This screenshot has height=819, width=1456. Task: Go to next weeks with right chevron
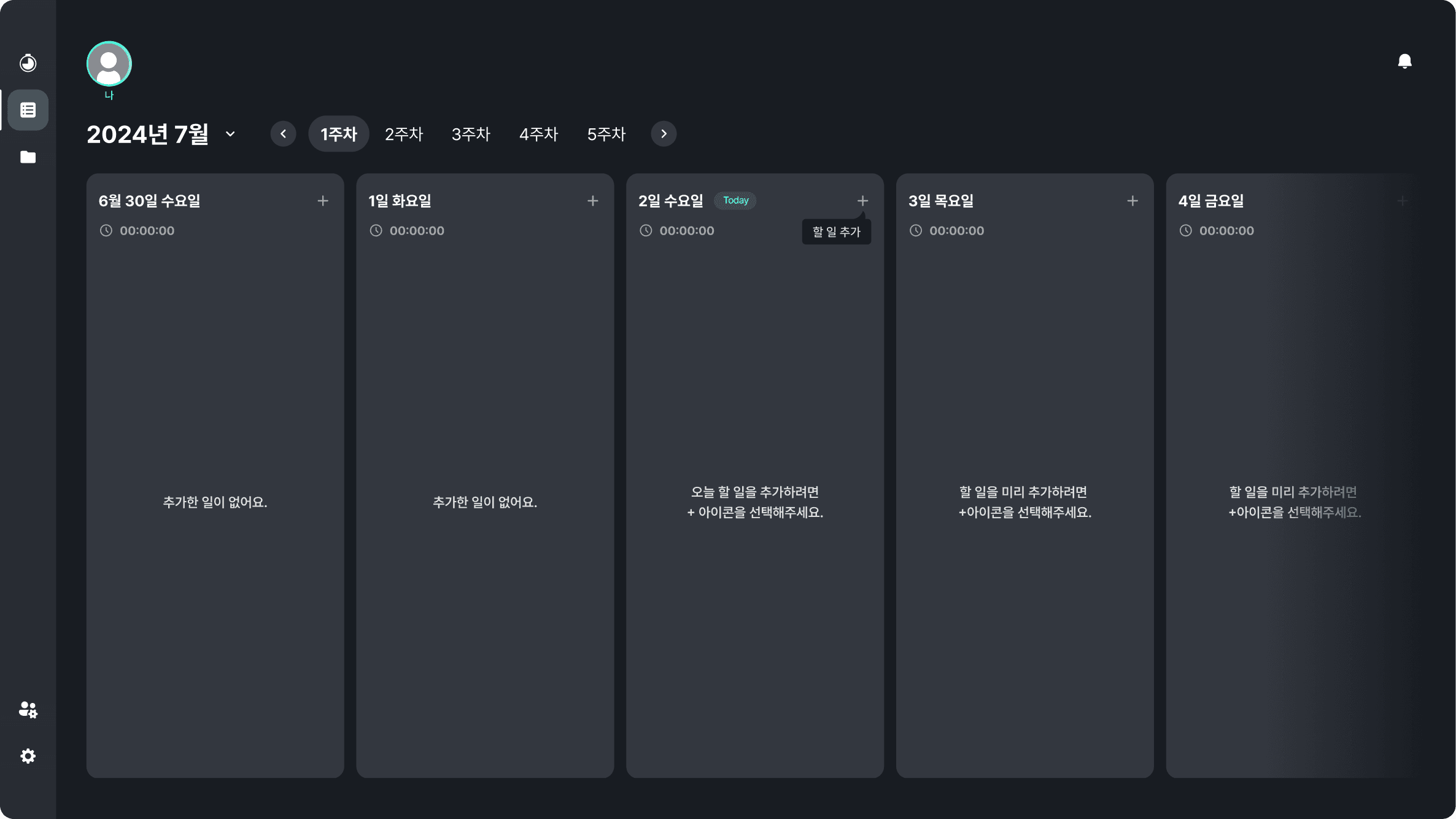[x=664, y=134]
